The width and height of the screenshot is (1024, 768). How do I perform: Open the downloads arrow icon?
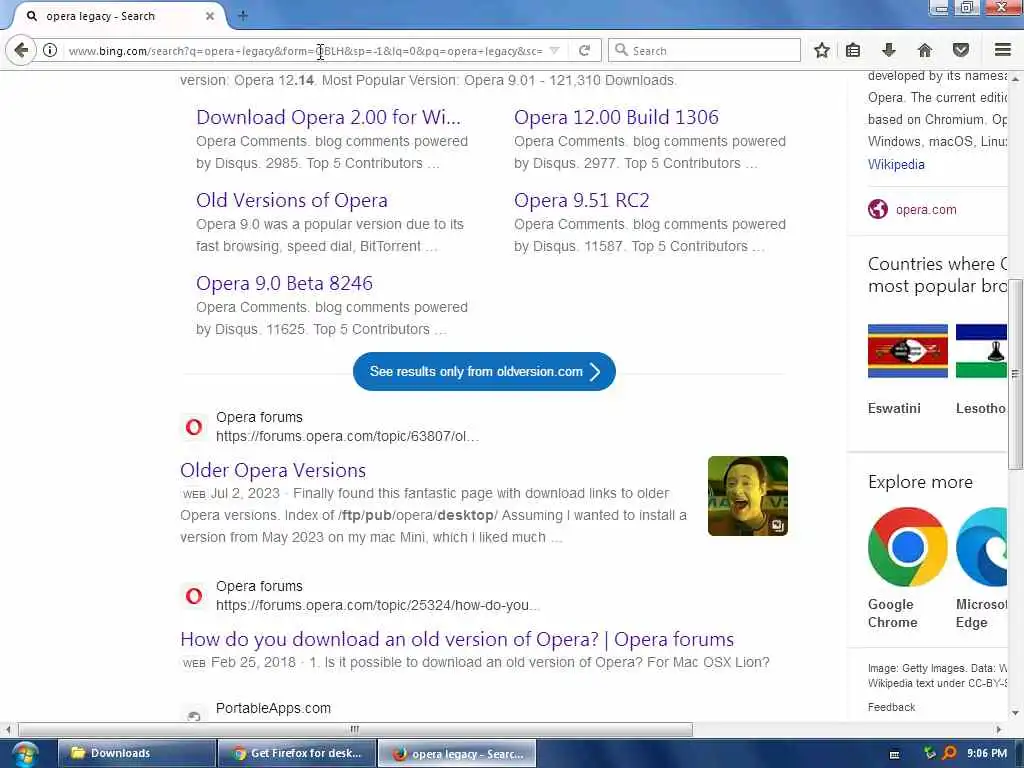[889, 50]
